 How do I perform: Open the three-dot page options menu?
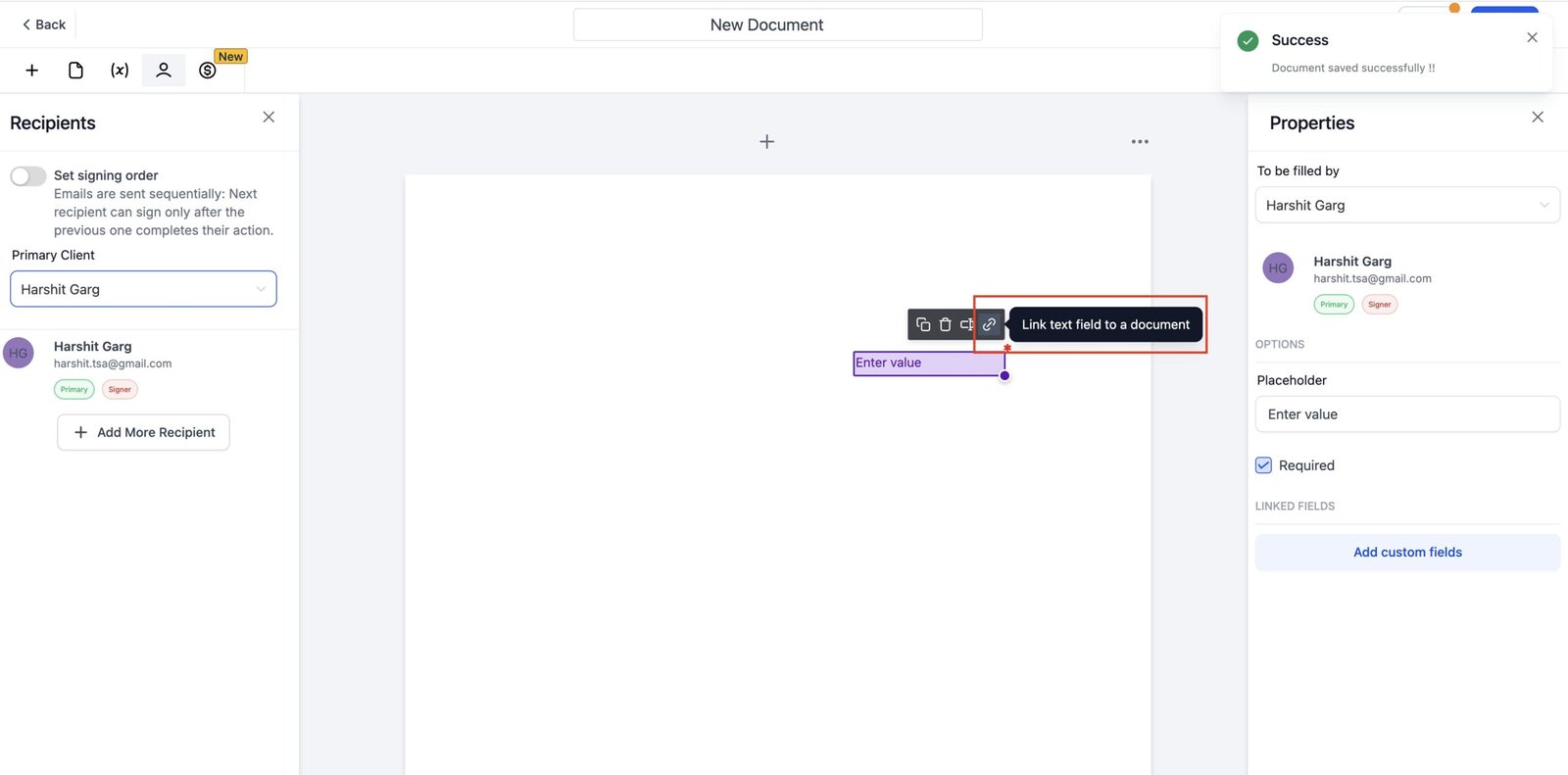tap(1140, 142)
